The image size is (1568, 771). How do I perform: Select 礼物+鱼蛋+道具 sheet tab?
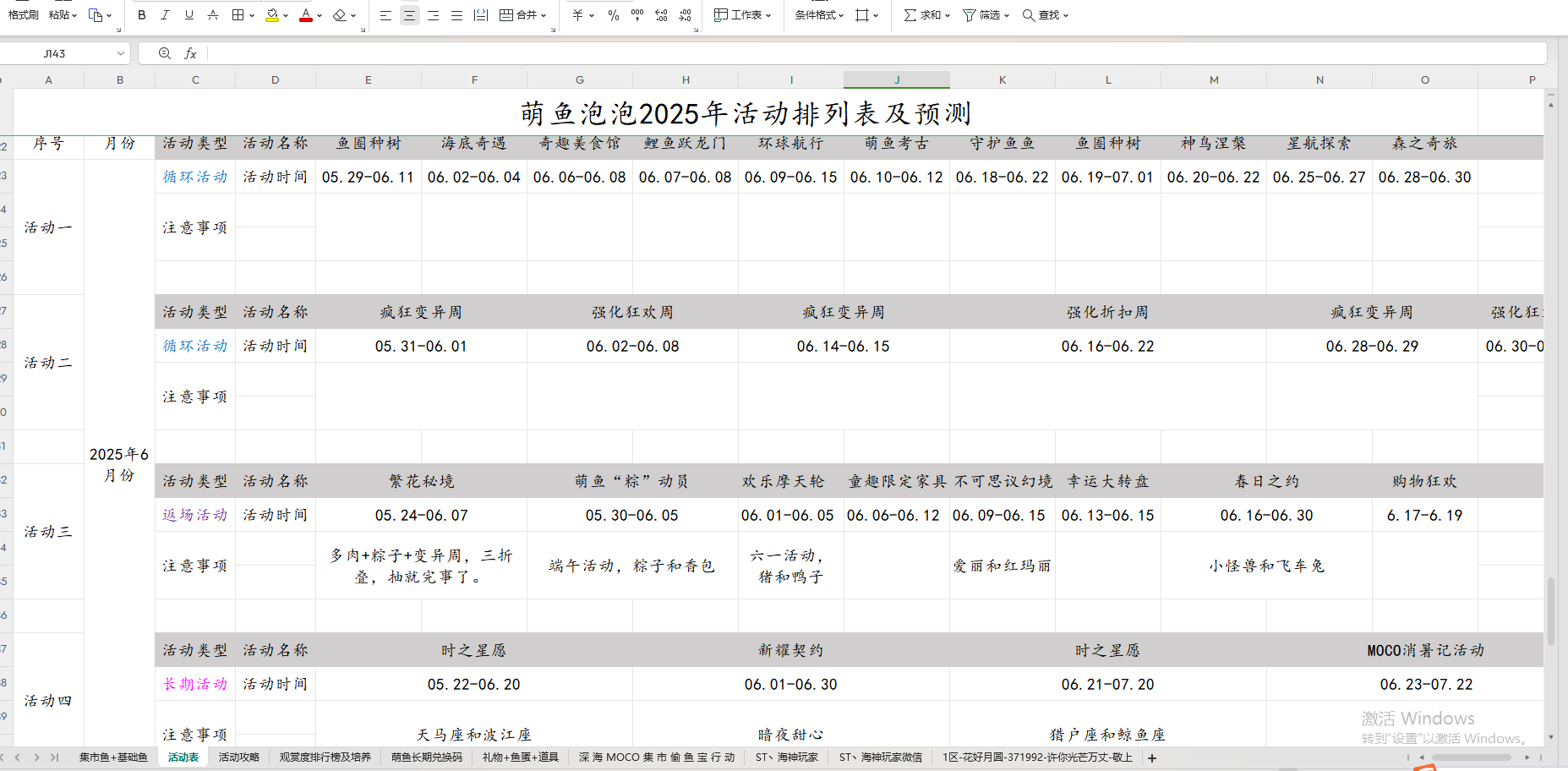click(521, 757)
